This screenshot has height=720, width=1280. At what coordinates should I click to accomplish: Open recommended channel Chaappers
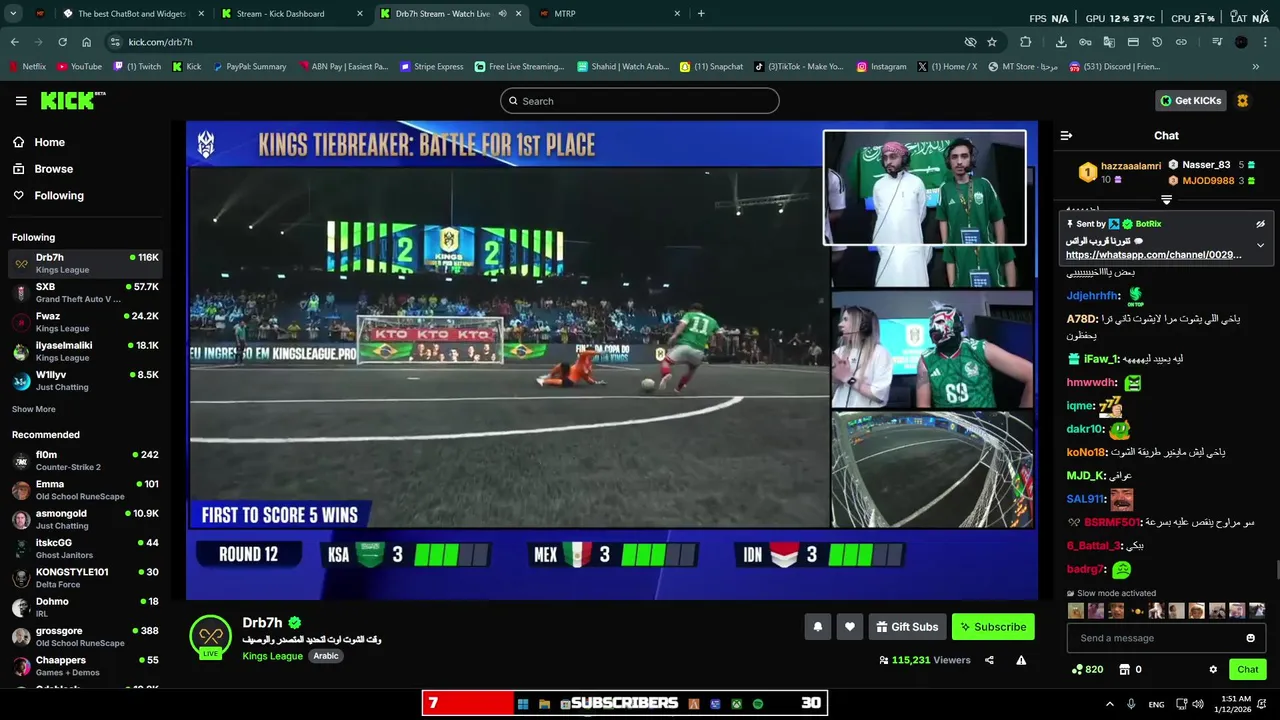pyautogui.click(x=85, y=666)
